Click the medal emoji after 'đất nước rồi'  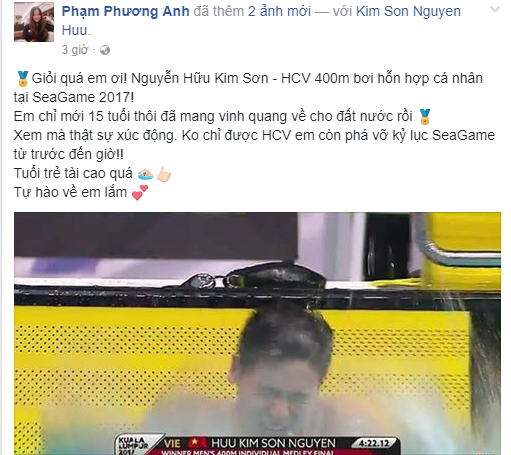424,117
